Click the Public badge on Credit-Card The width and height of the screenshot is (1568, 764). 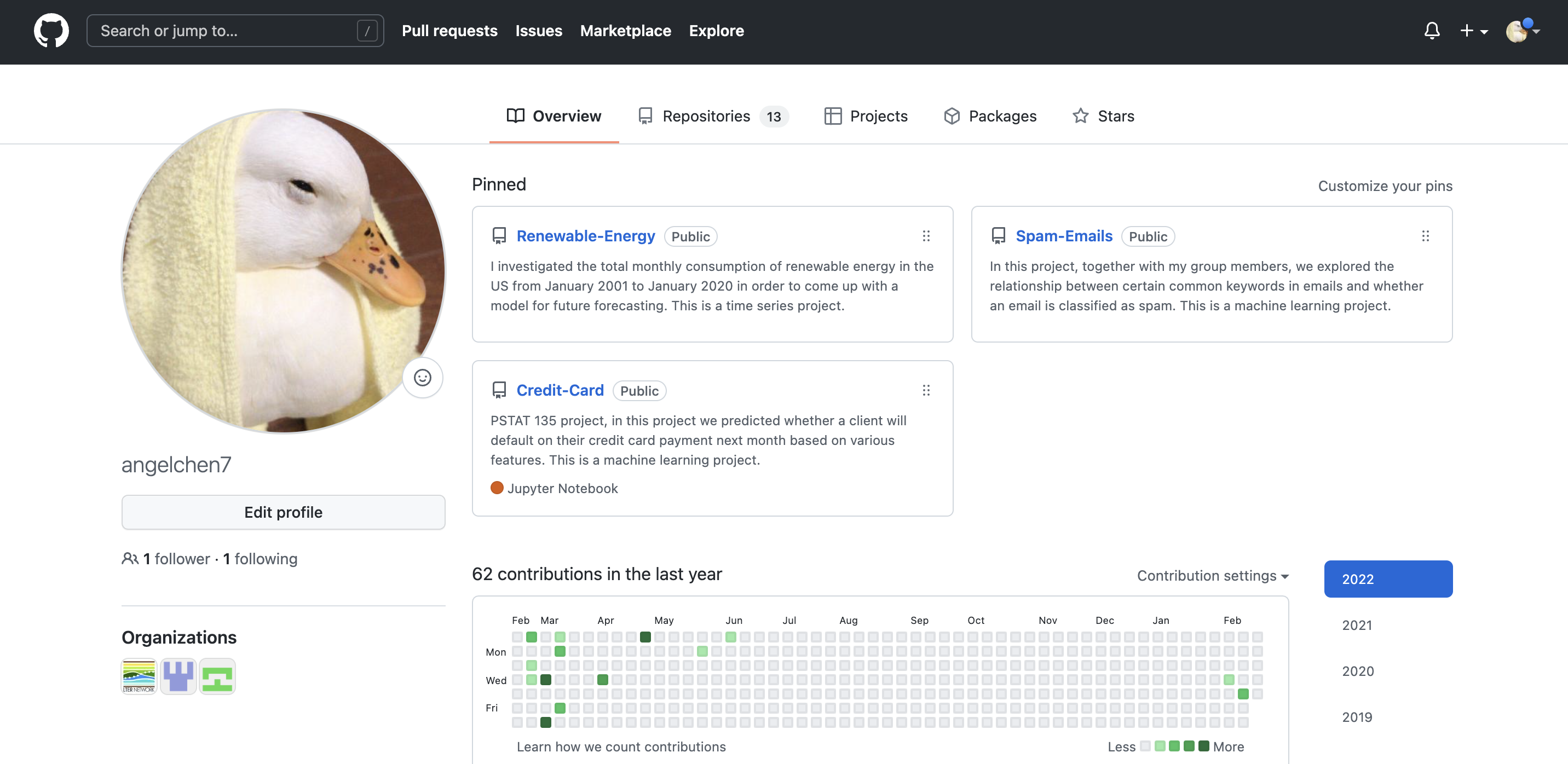[639, 391]
